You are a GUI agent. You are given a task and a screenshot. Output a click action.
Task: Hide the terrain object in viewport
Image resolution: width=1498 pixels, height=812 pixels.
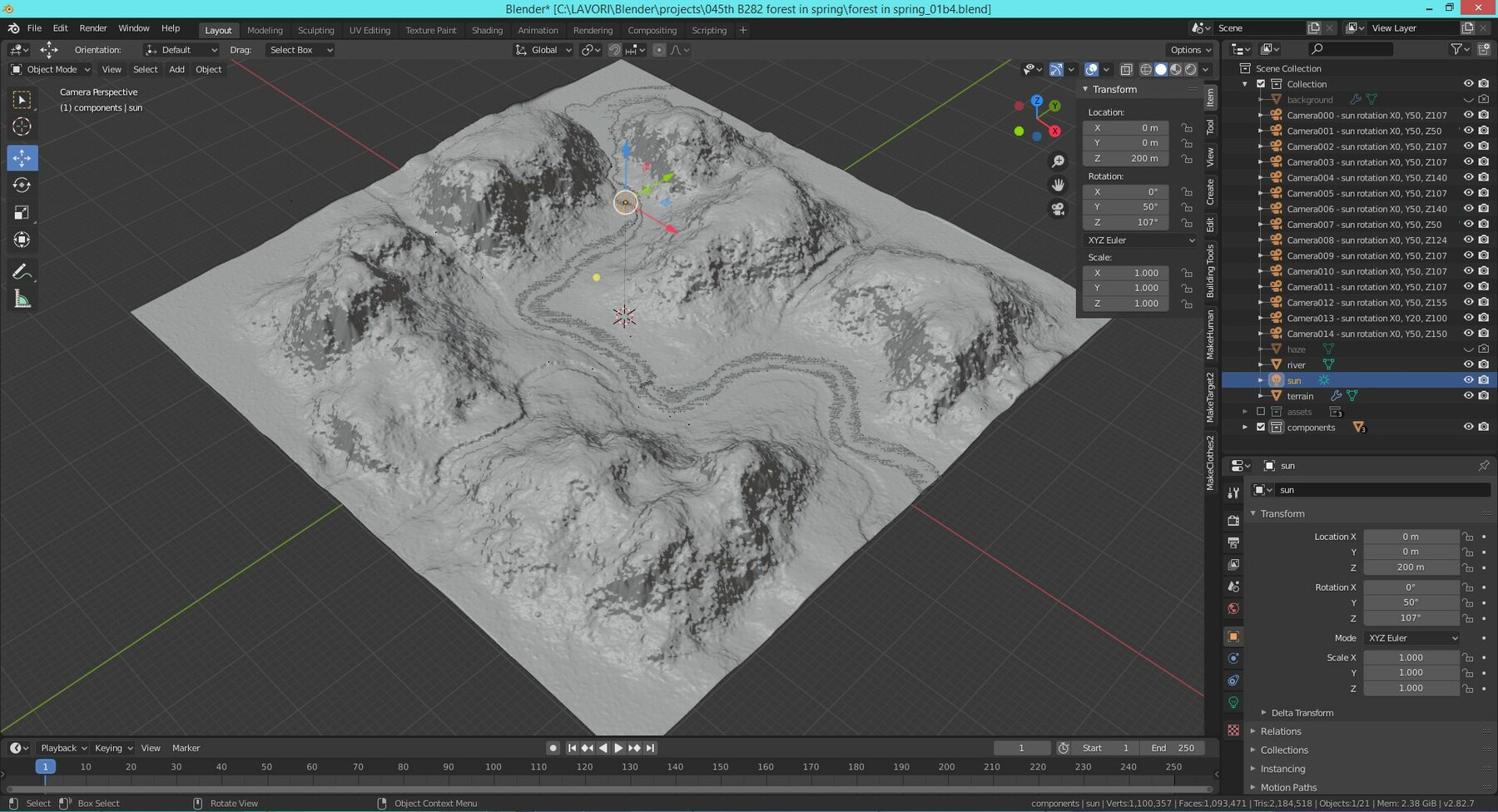1469,395
